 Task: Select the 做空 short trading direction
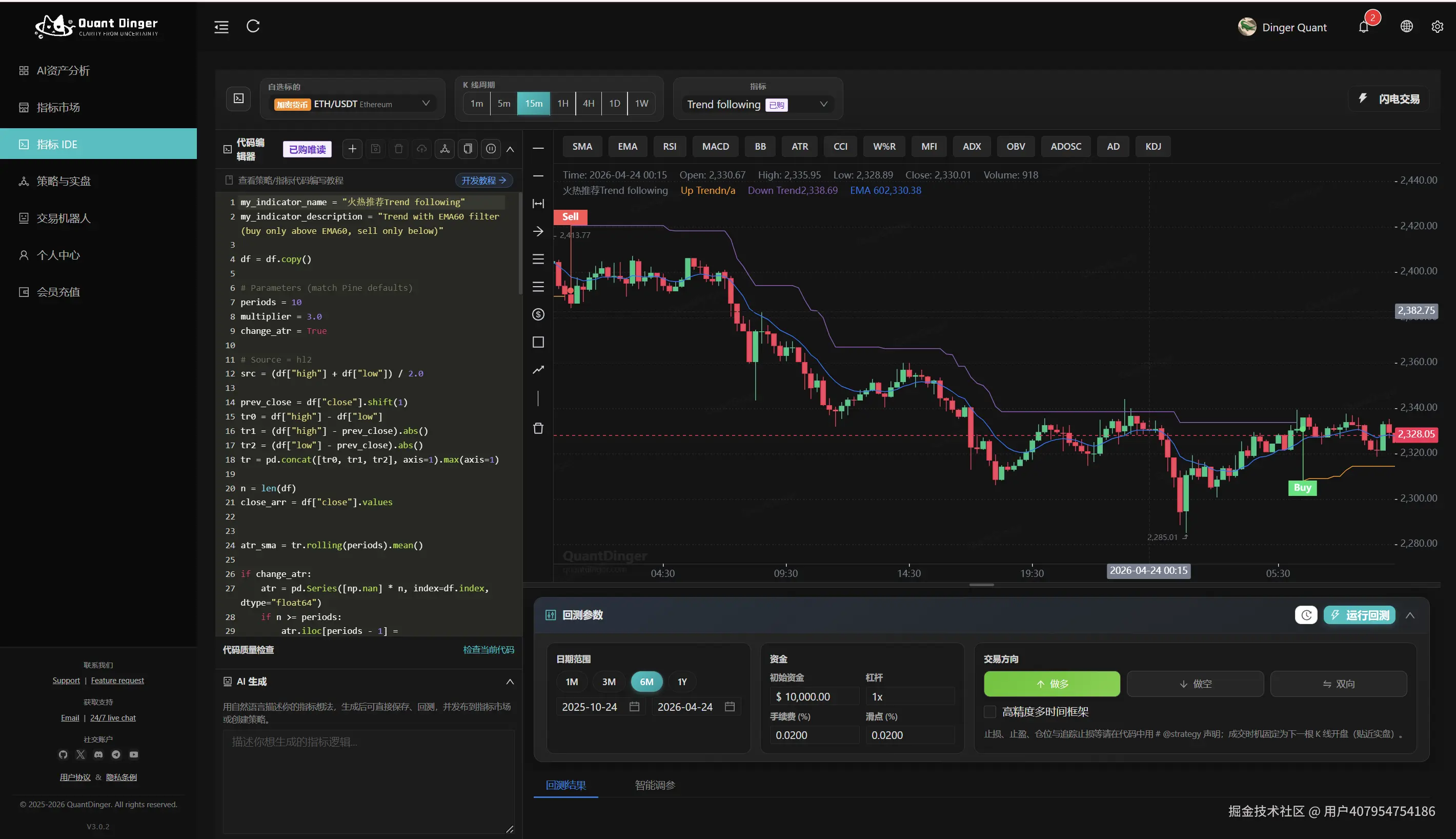(1195, 684)
